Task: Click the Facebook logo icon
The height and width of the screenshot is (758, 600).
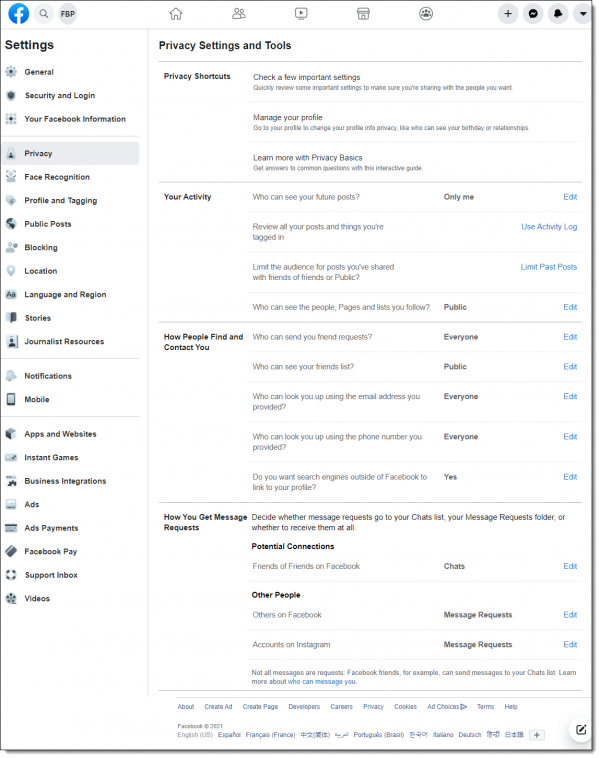Action: 18,14
